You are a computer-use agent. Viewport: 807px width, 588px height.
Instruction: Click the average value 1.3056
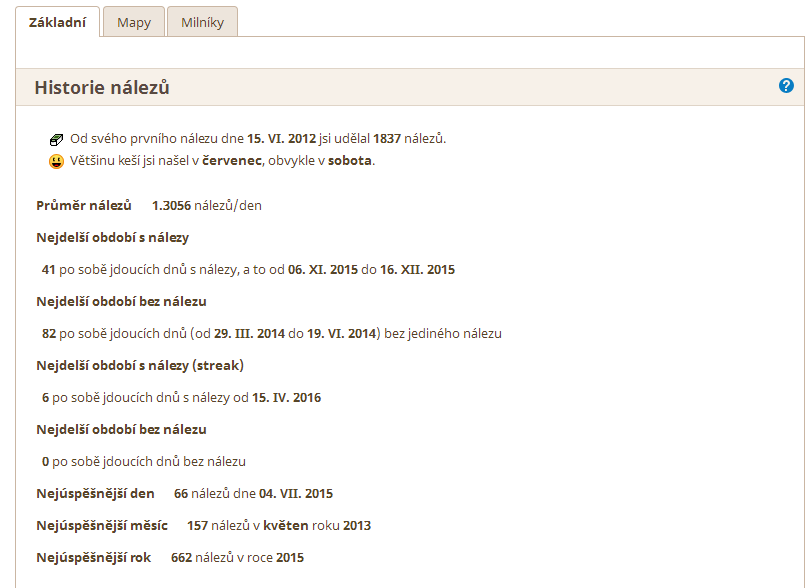pos(171,205)
